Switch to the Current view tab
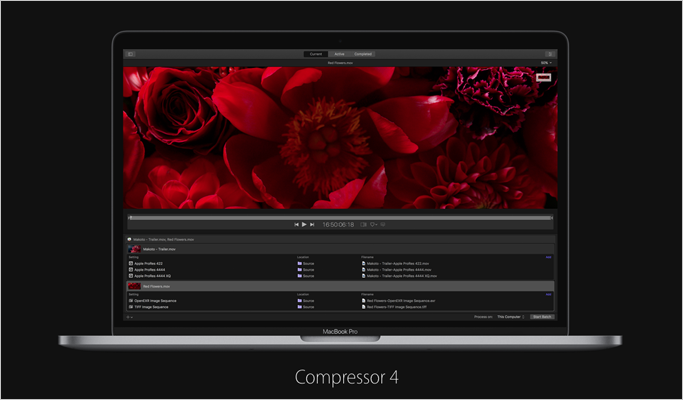This screenshot has height=400, width=683. coord(316,54)
